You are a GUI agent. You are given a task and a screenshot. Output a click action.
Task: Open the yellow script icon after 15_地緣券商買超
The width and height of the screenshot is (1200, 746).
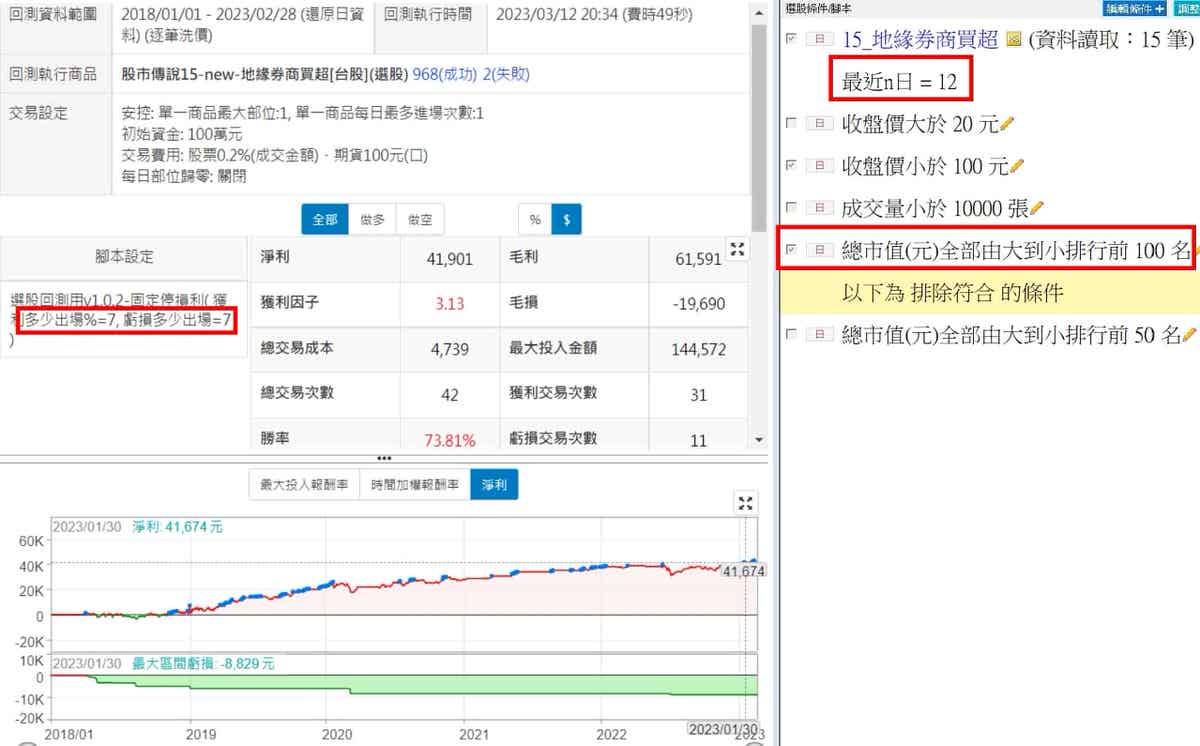pyautogui.click(x=1013, y=40)
